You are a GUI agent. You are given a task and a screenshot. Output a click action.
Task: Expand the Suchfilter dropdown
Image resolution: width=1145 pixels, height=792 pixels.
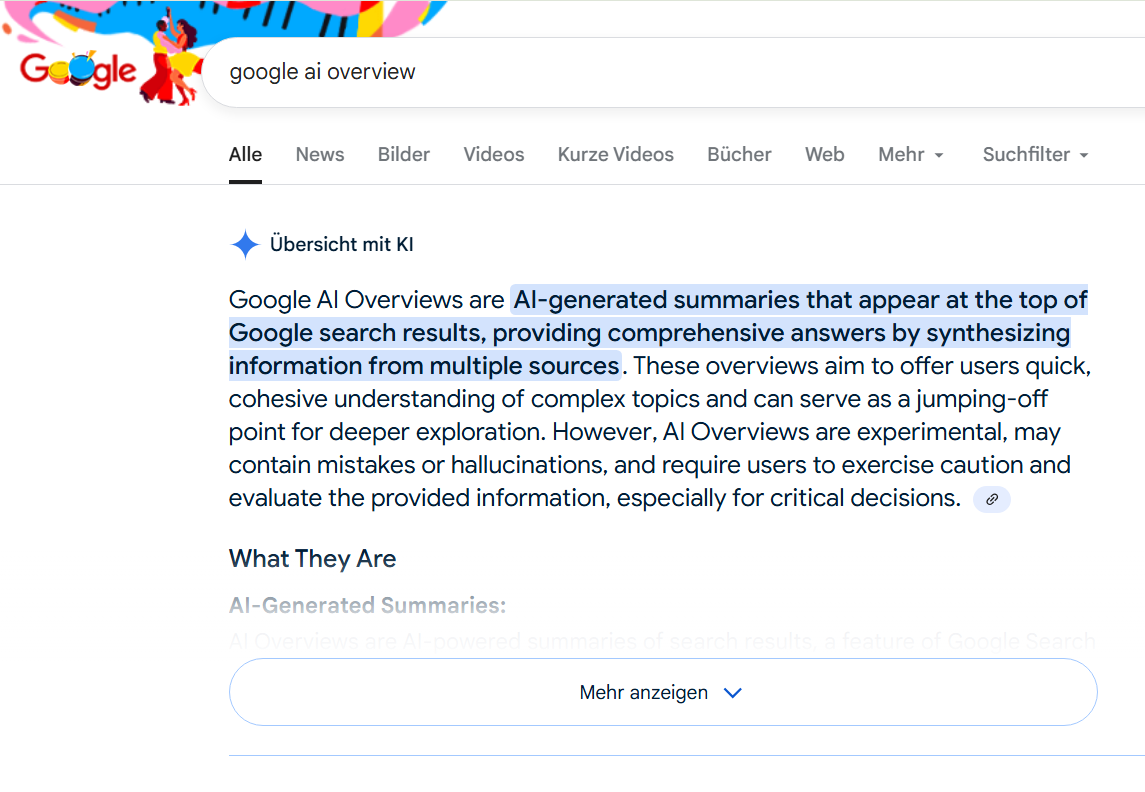1035,155
